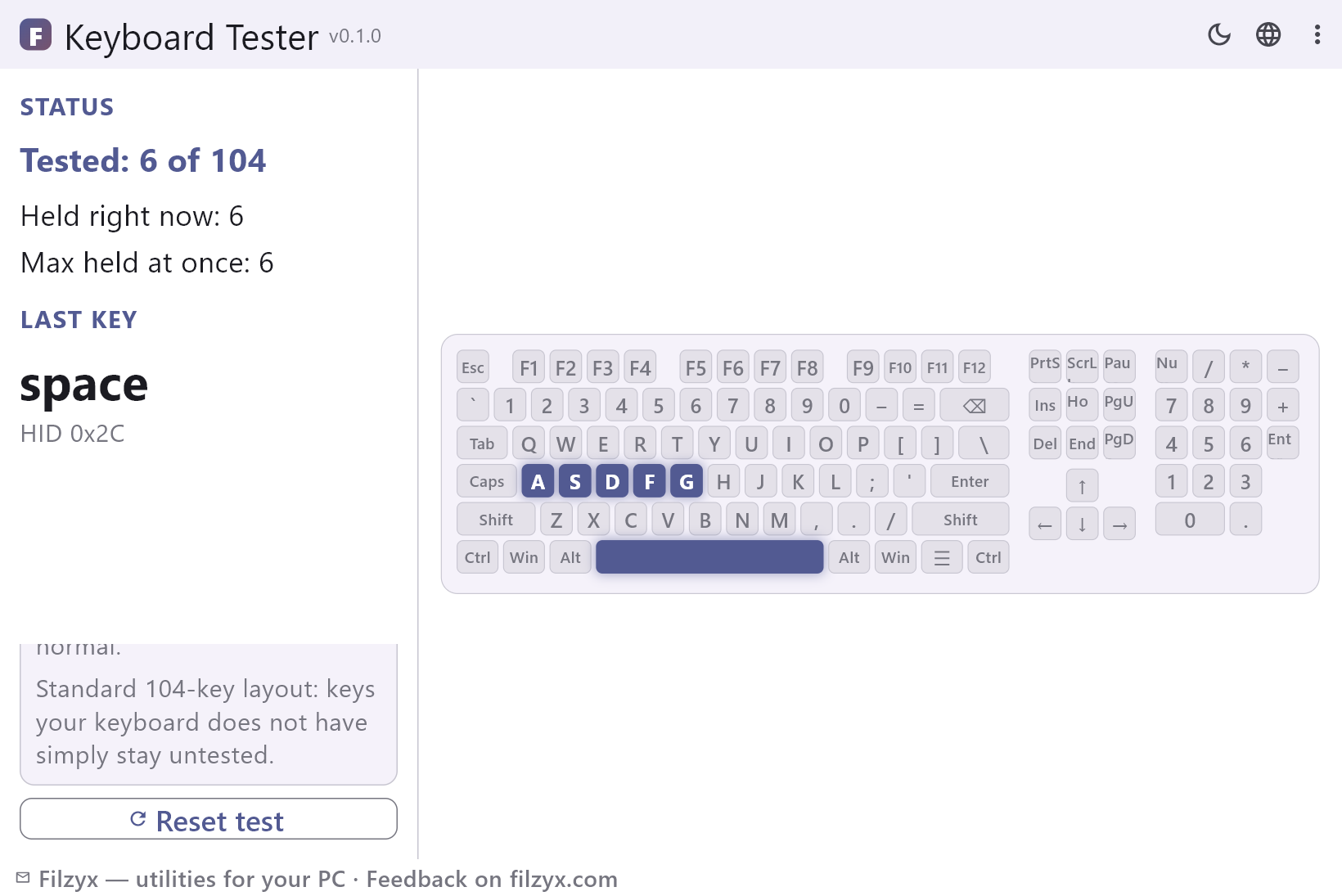1342x896 pixels.
Task: Click the Ins key
Action: (1045, 405)
